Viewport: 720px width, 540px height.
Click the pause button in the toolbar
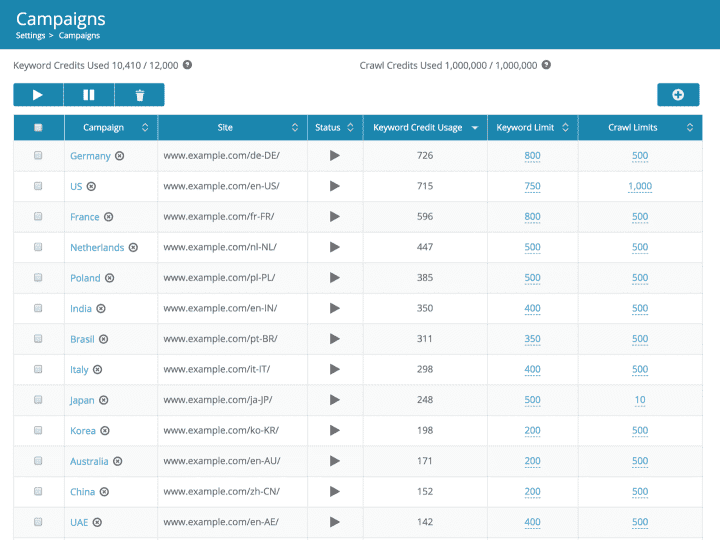pyautogui.click(x=89, y=95)
